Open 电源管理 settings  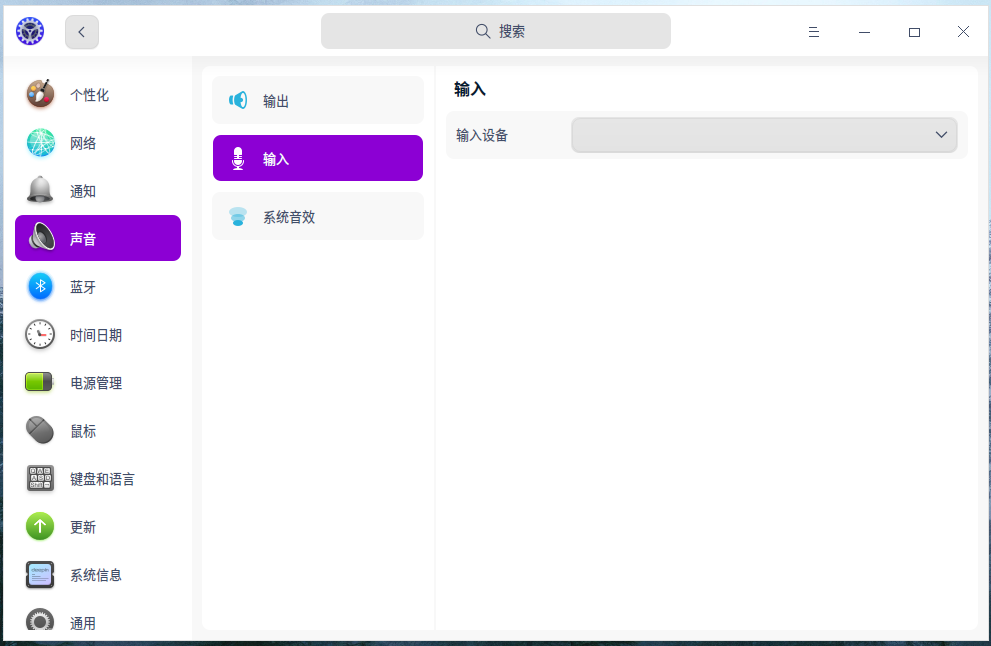pos(98,382)
